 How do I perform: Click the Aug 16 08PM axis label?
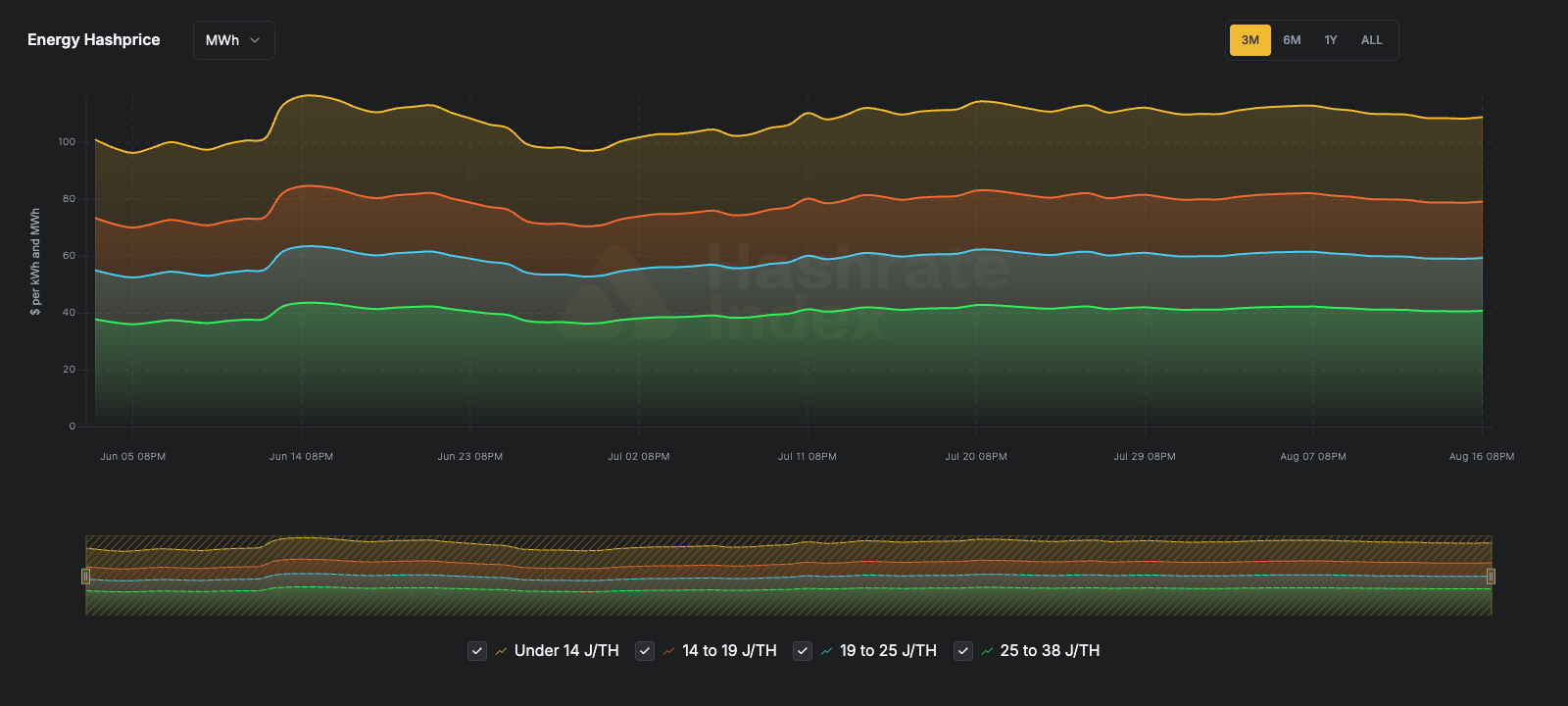click(x=1482, y=457)
